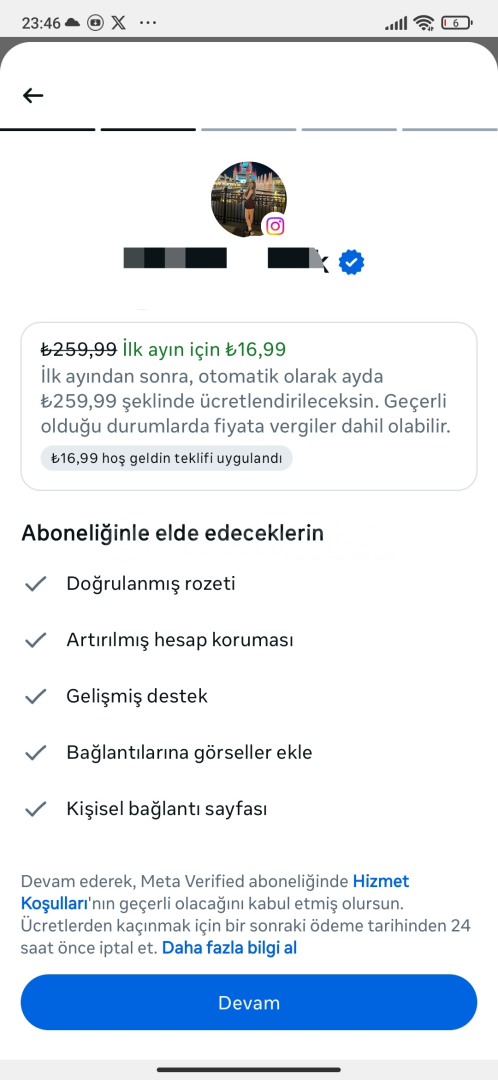
Task: Tap checkmark beside Kişisel bağlantı sayfası
Action: [x=35, y=809]
